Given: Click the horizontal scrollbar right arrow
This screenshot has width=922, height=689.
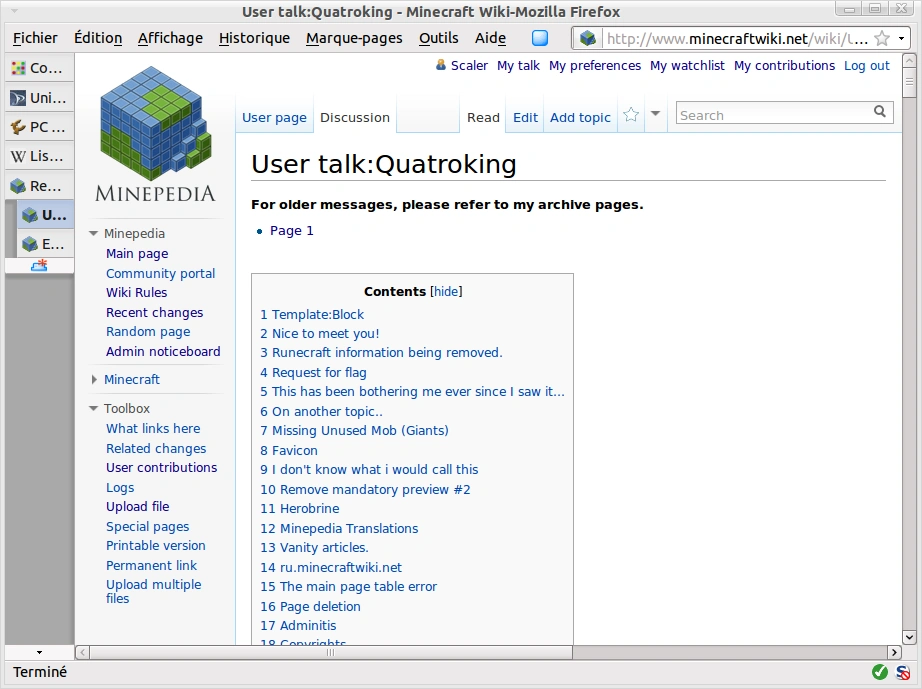Looking at the screenshot, I should pos(894,653).
